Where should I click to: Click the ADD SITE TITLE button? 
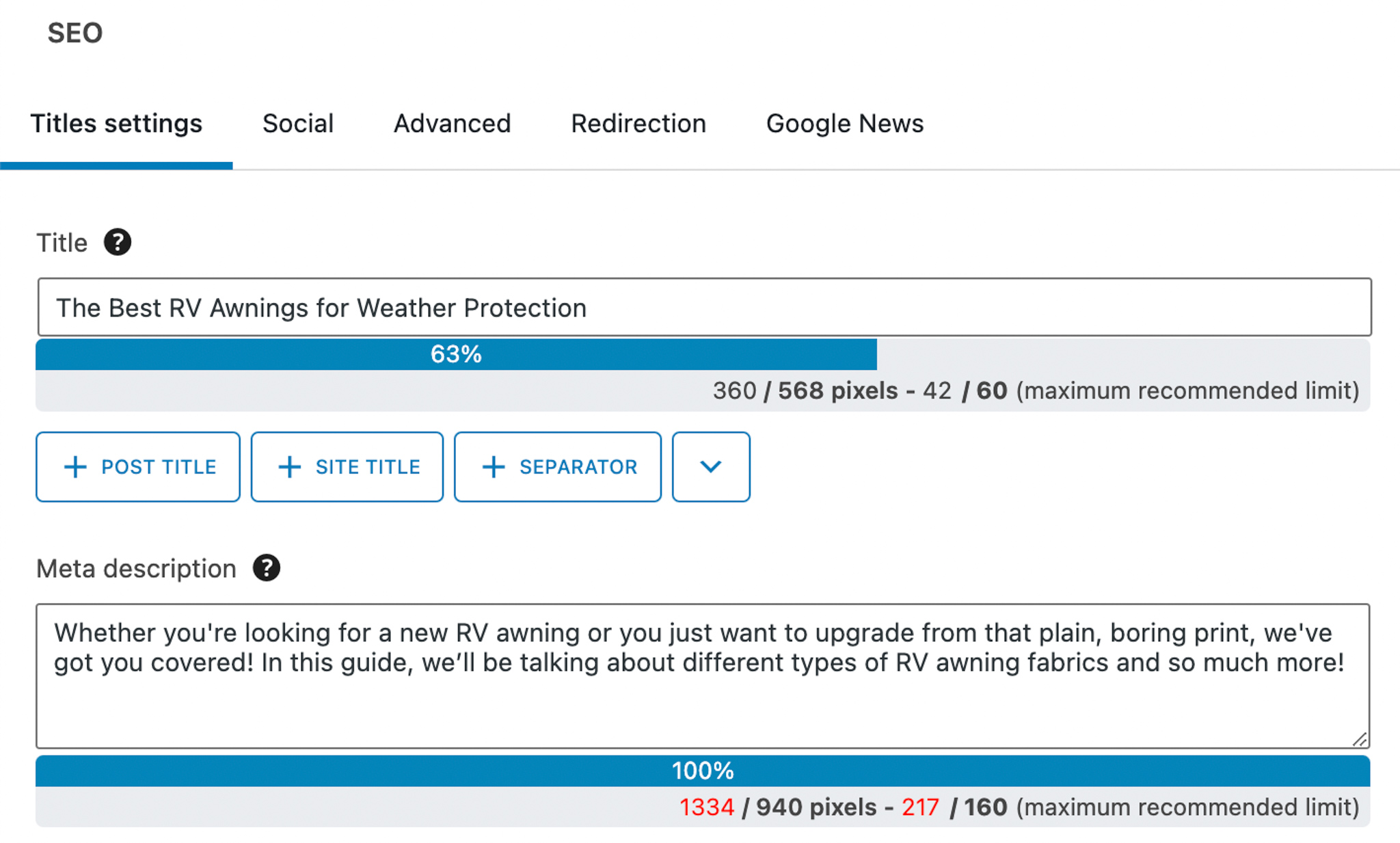(346, 466)
